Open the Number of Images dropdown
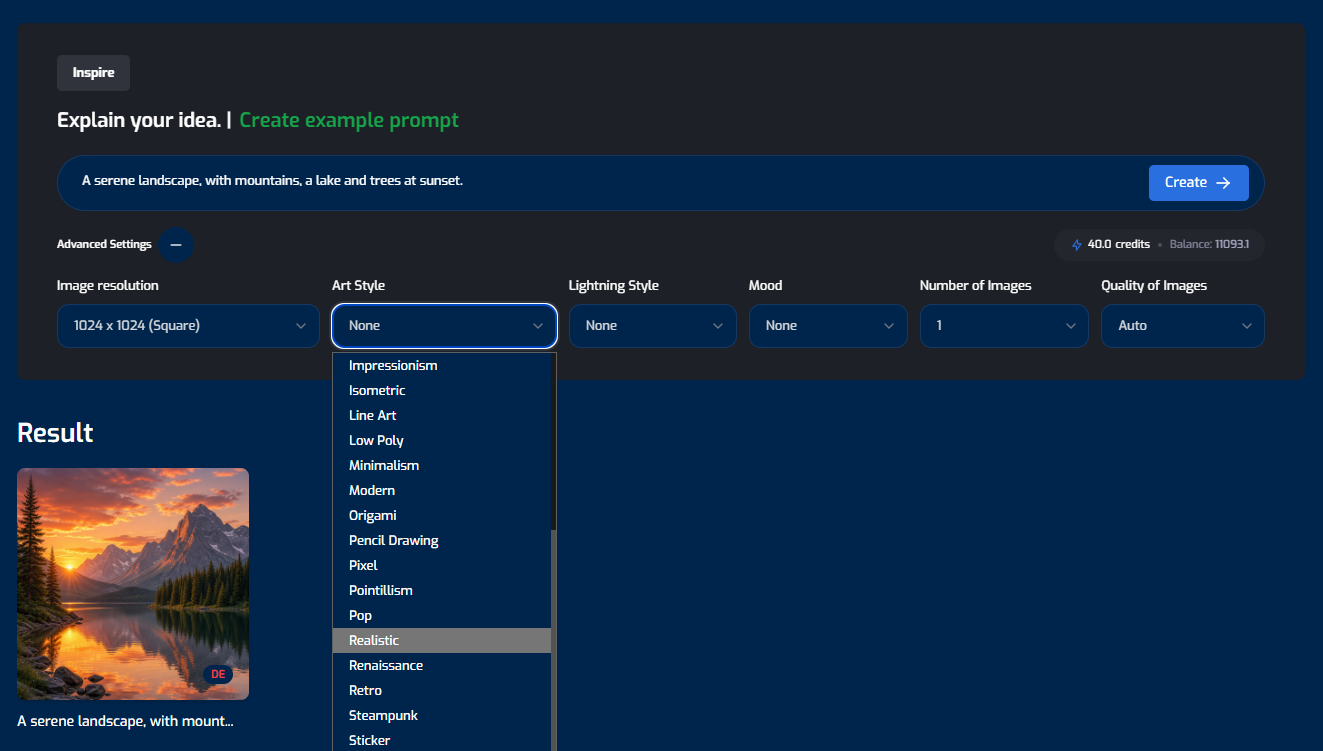1323x751 pixels. 1004,326
